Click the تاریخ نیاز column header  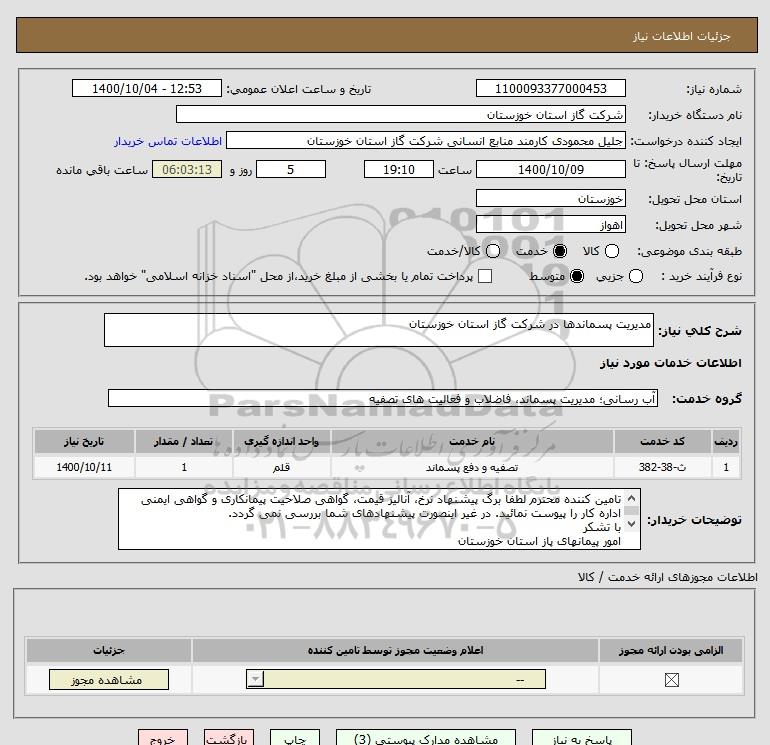click(x=84, y=441)
